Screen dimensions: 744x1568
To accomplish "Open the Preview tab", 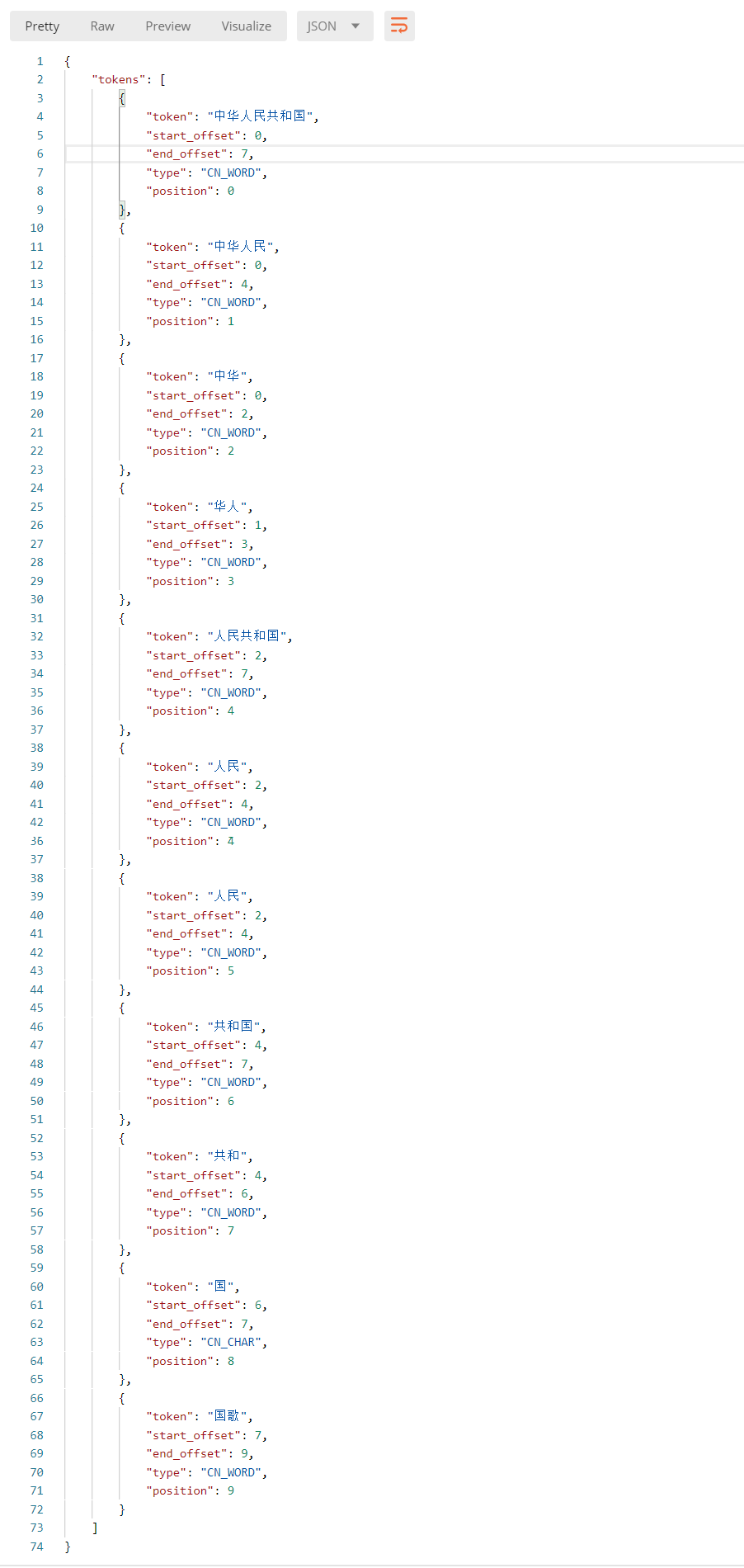I will click(x=167, y=26).
